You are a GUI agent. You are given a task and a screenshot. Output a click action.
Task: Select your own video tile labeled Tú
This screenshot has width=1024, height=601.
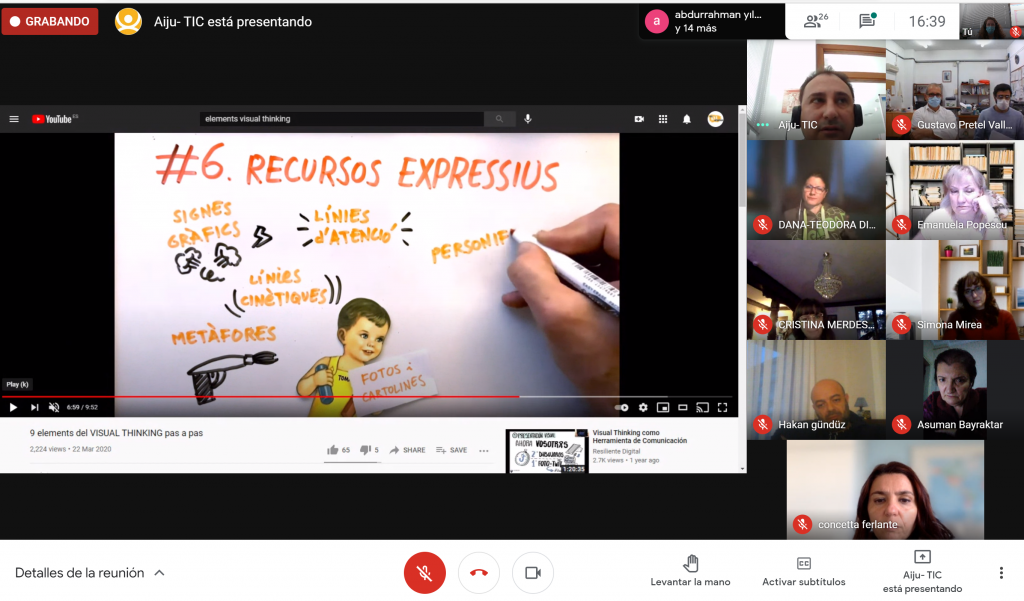991,21
